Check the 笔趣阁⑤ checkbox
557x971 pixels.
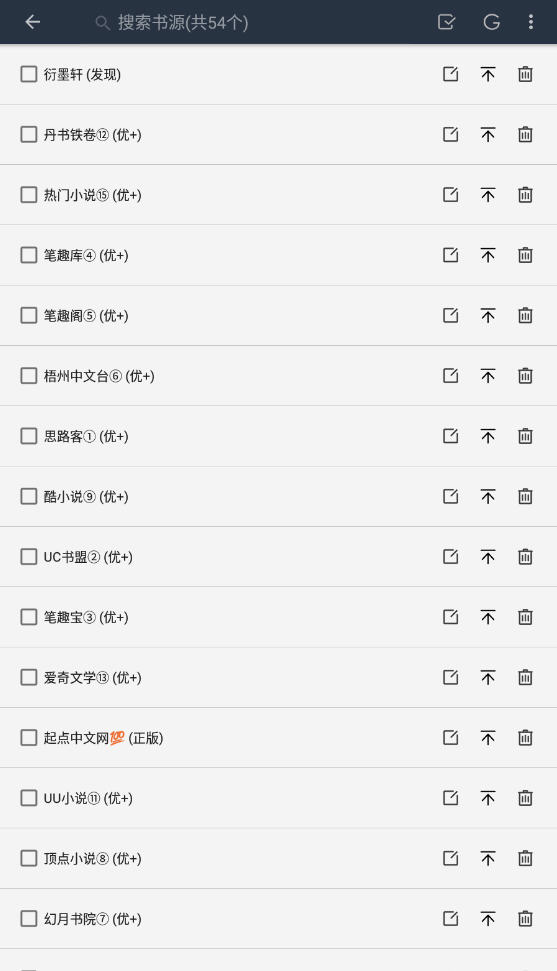pos(29,315)
